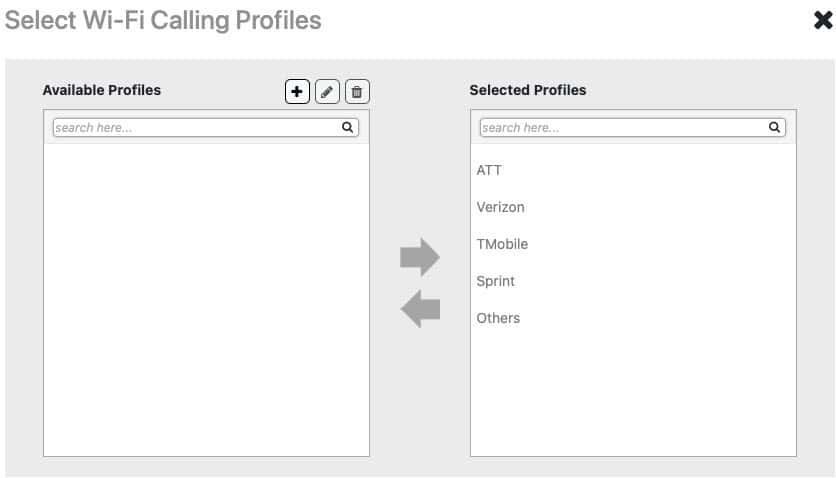Viewport: 836px width, 478px height.
Task: Click the left arrow to deselect profiles
Action: [420, 309]
